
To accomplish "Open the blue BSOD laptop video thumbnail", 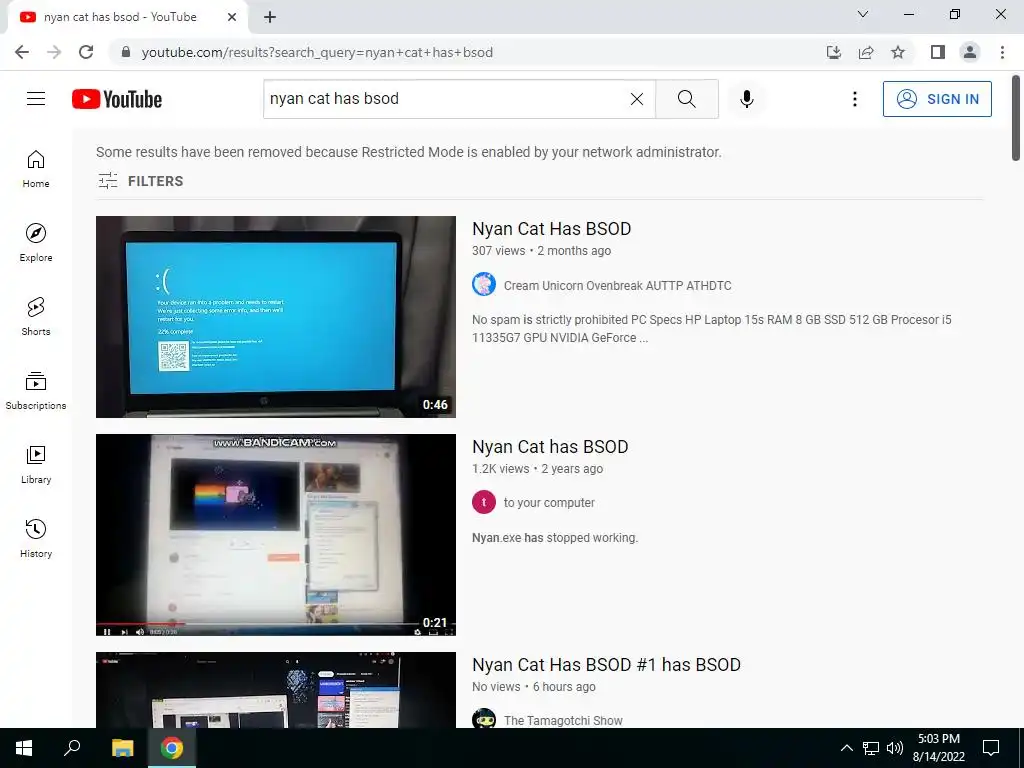I will click(x=276, y=317).
